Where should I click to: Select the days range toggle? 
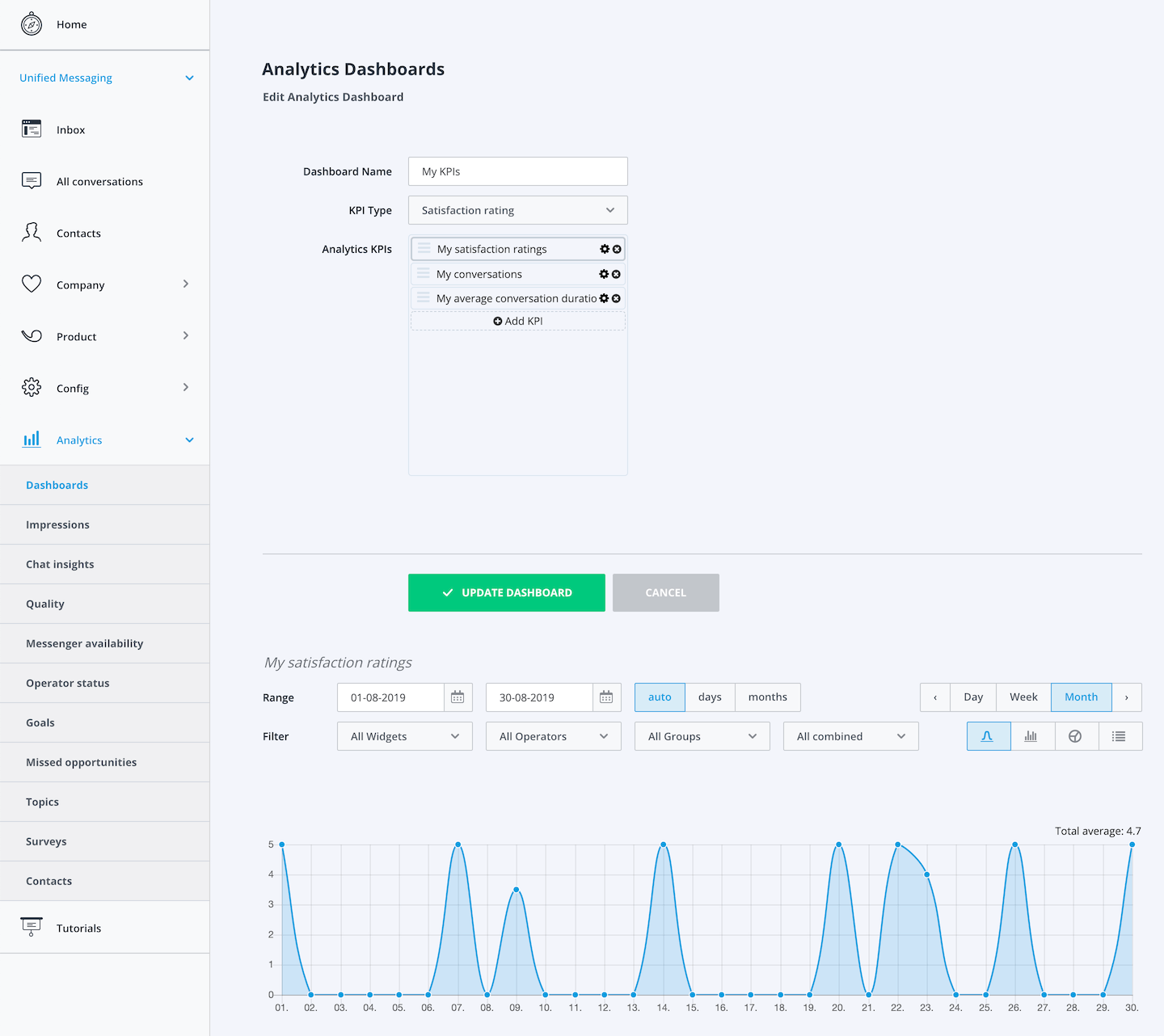click(x=710, y=697)
